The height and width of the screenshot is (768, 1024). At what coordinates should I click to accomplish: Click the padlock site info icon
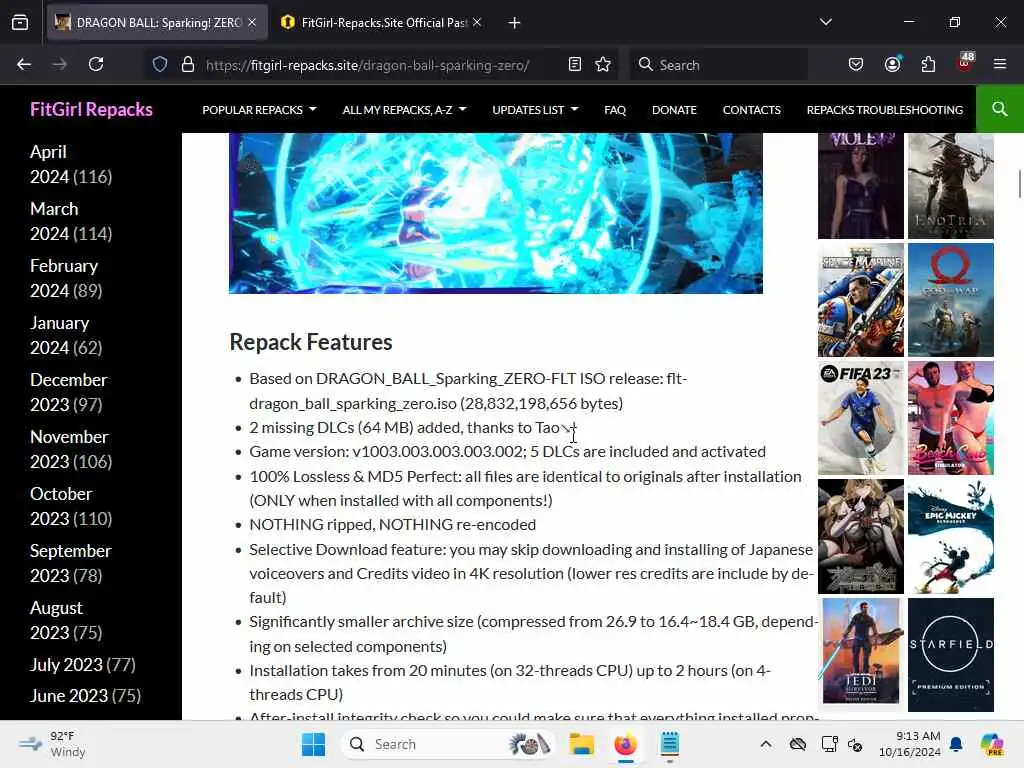tap(188, 64)
